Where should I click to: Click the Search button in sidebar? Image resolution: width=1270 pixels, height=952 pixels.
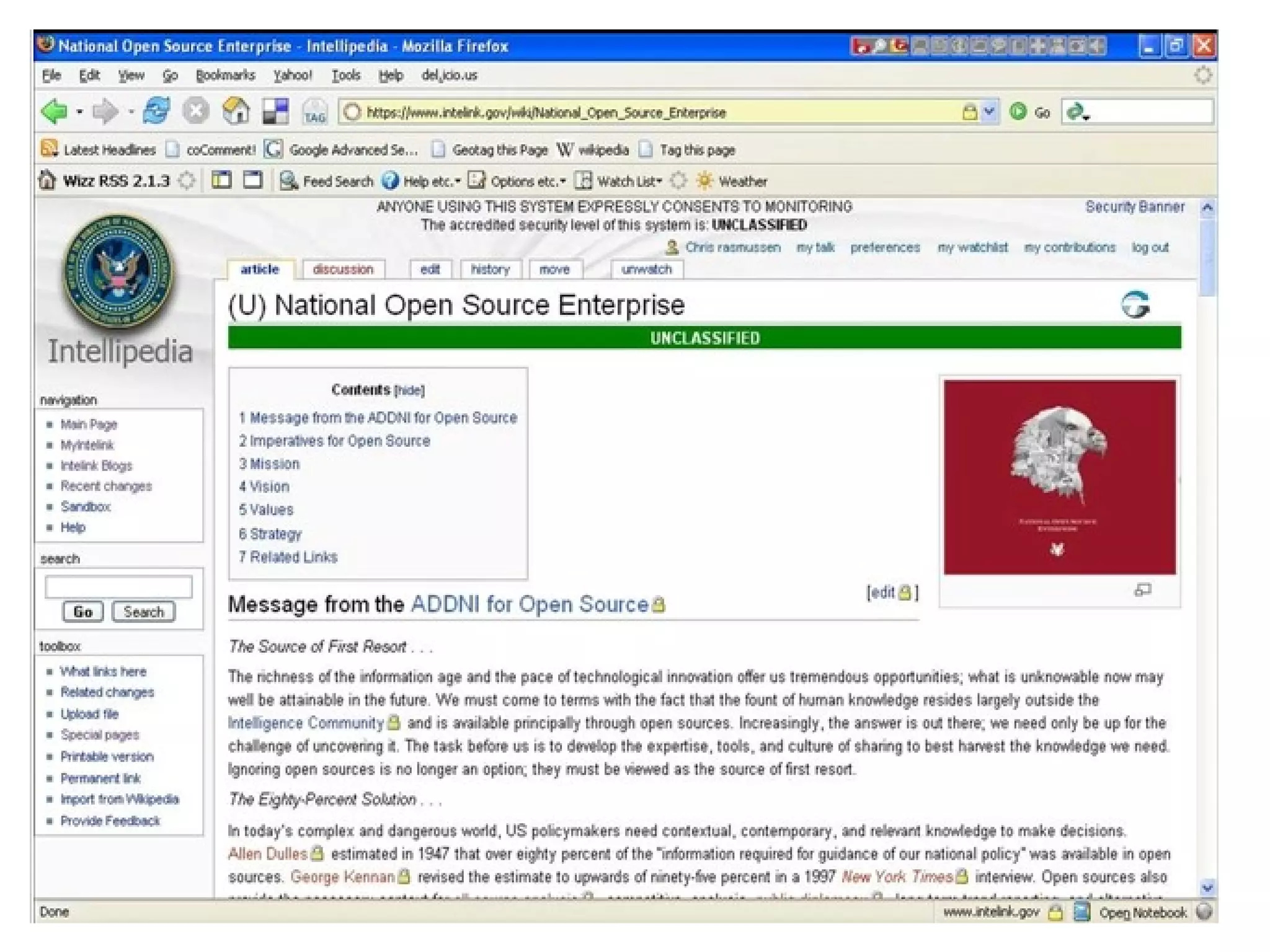click(x=143, y=612)
